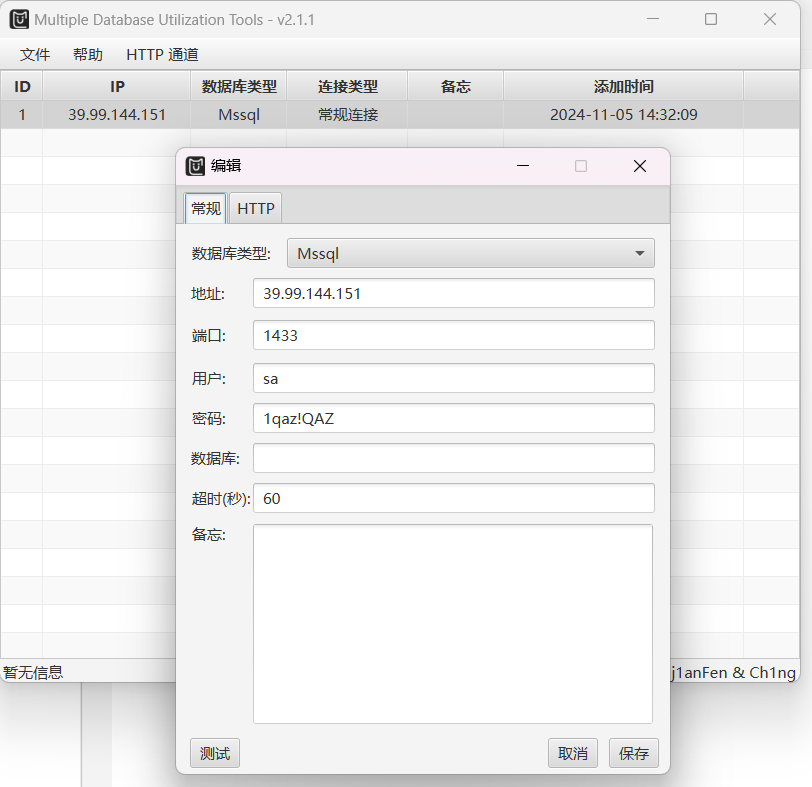Sort by the table's 备忘 column header

click(456, 86)
